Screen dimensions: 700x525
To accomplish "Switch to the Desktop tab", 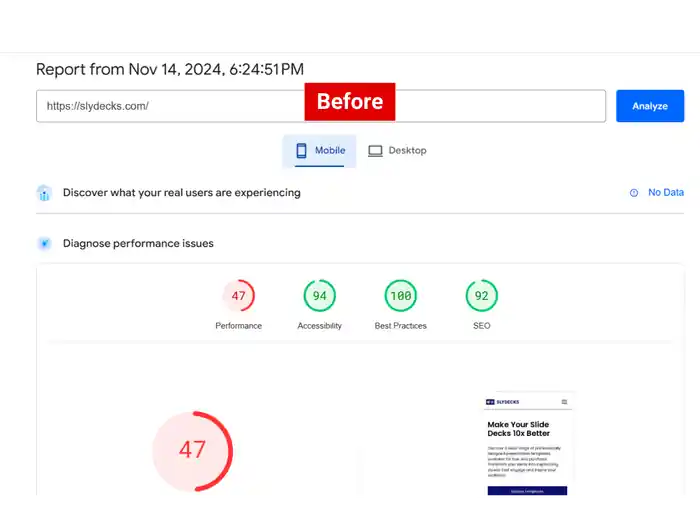I will (x=397, y=150).
